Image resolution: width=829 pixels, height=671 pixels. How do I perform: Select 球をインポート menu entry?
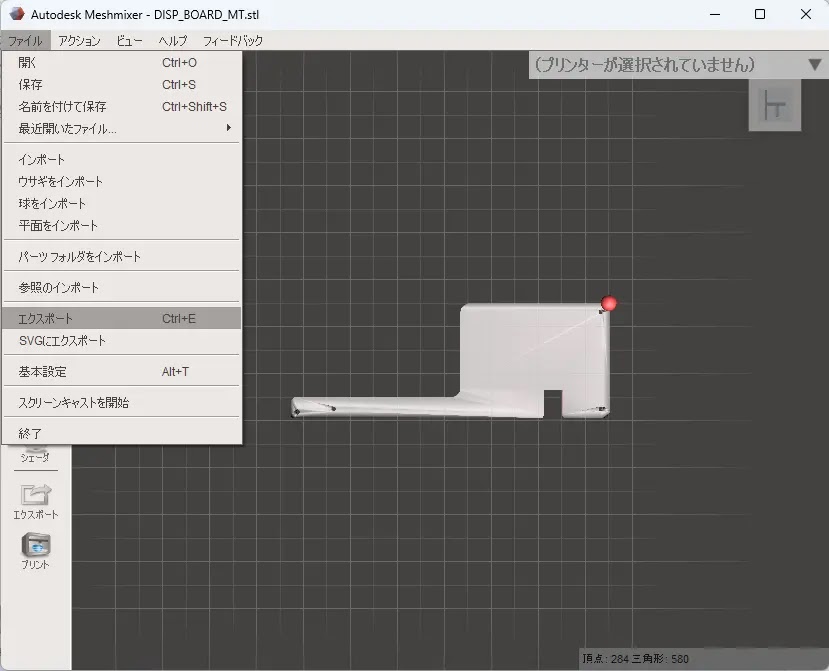coord(122,204)
